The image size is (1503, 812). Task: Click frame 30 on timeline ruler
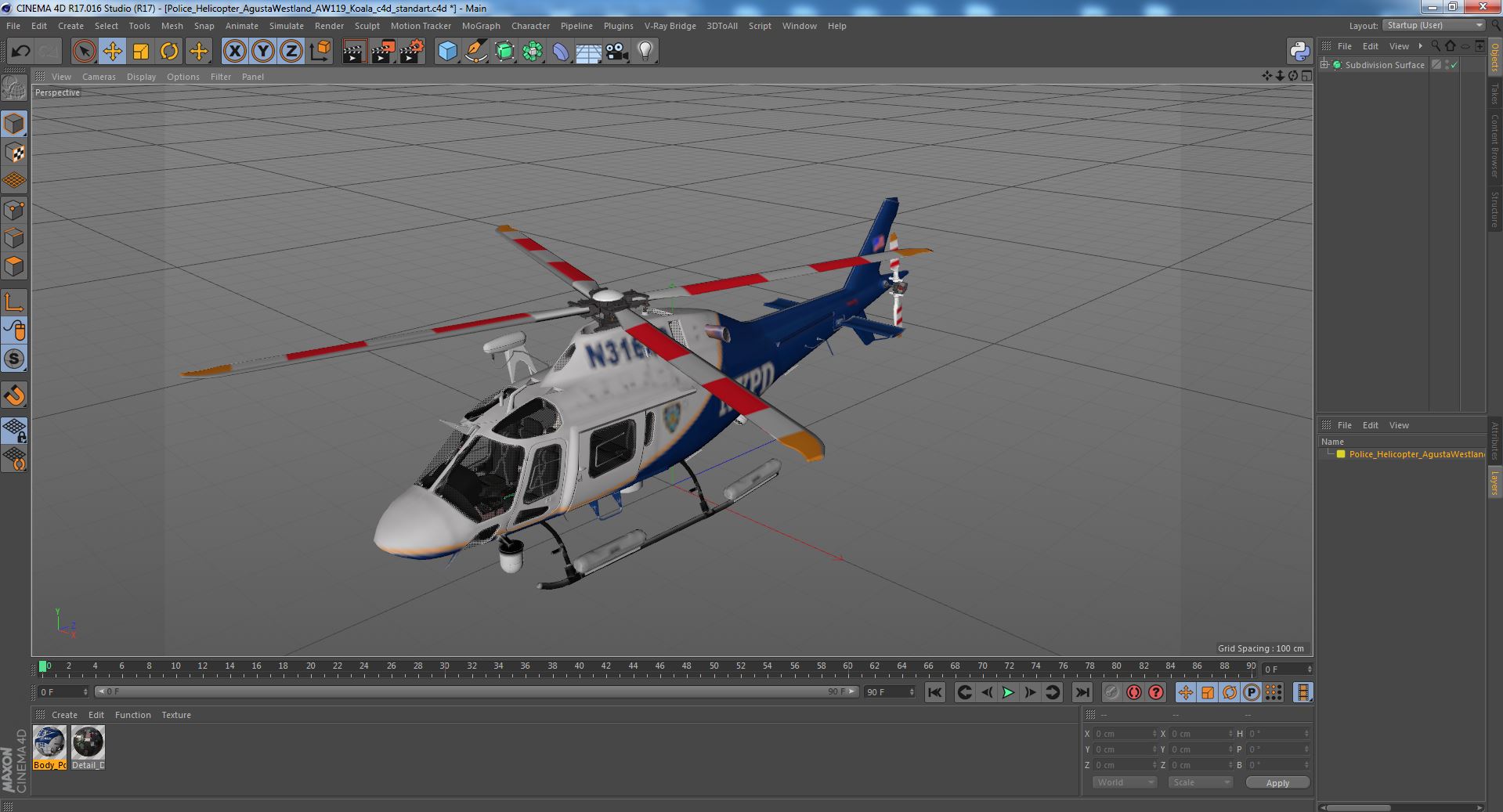(x=444, y=667)
